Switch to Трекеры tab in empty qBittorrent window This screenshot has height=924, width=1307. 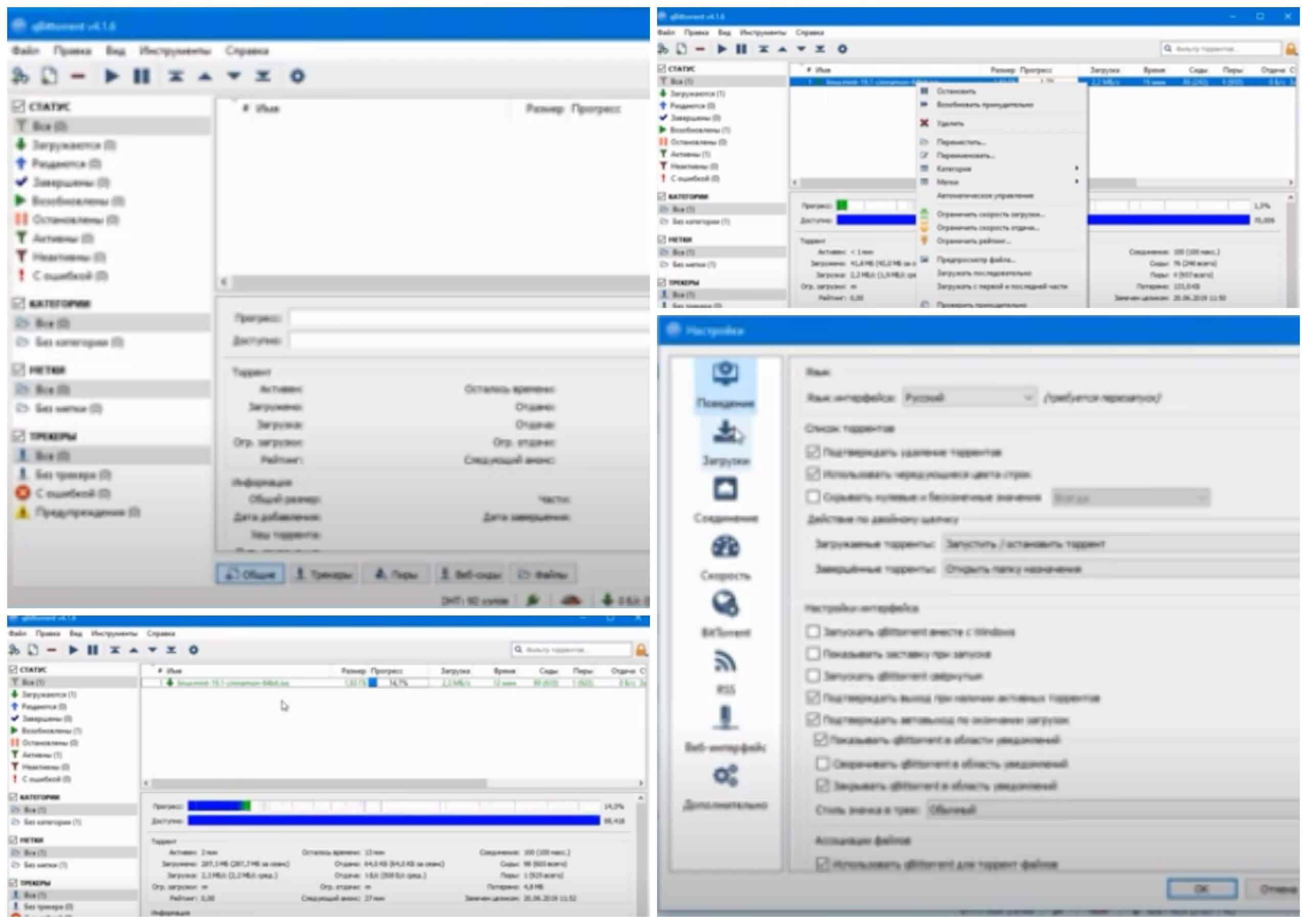coord(323,575)
